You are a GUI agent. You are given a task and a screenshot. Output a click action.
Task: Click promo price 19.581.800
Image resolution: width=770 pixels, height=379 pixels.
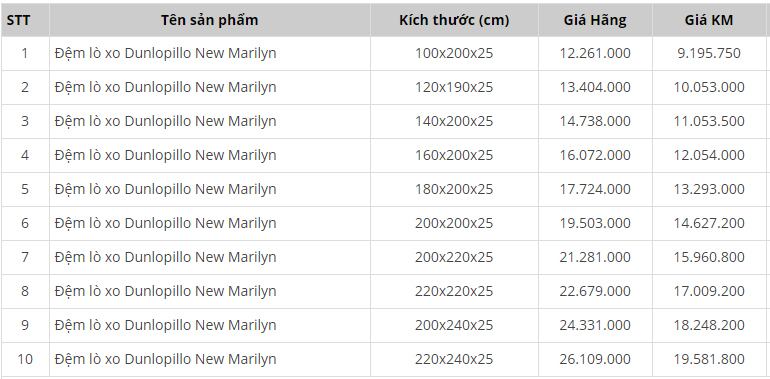click(x=709, y=359)
